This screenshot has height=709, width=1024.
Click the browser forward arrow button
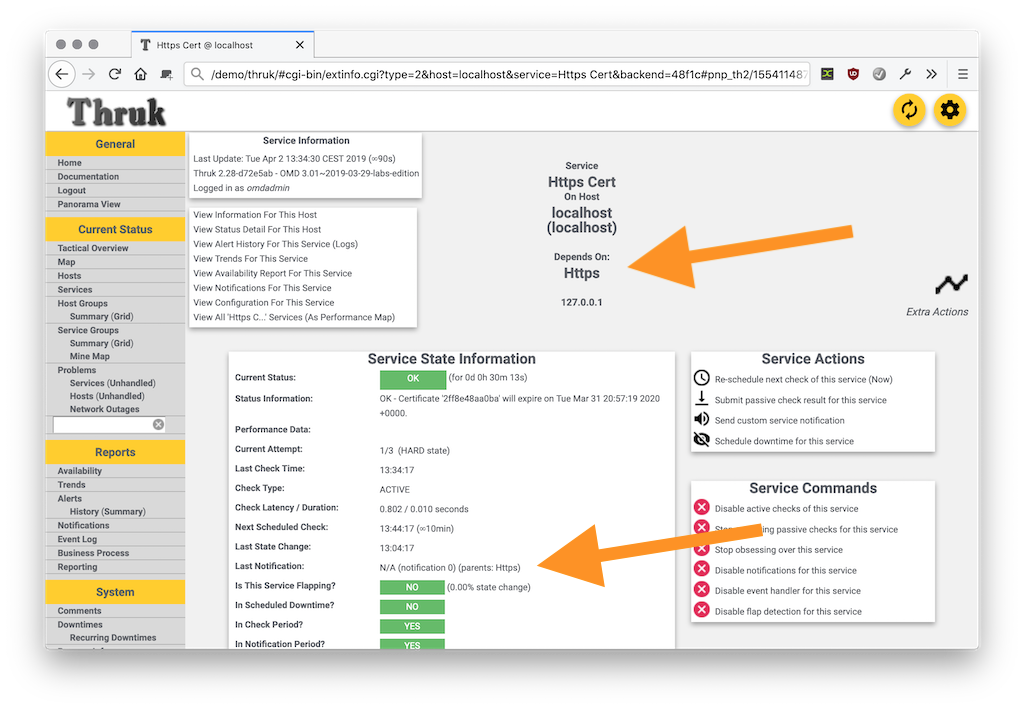coord(89,74)
